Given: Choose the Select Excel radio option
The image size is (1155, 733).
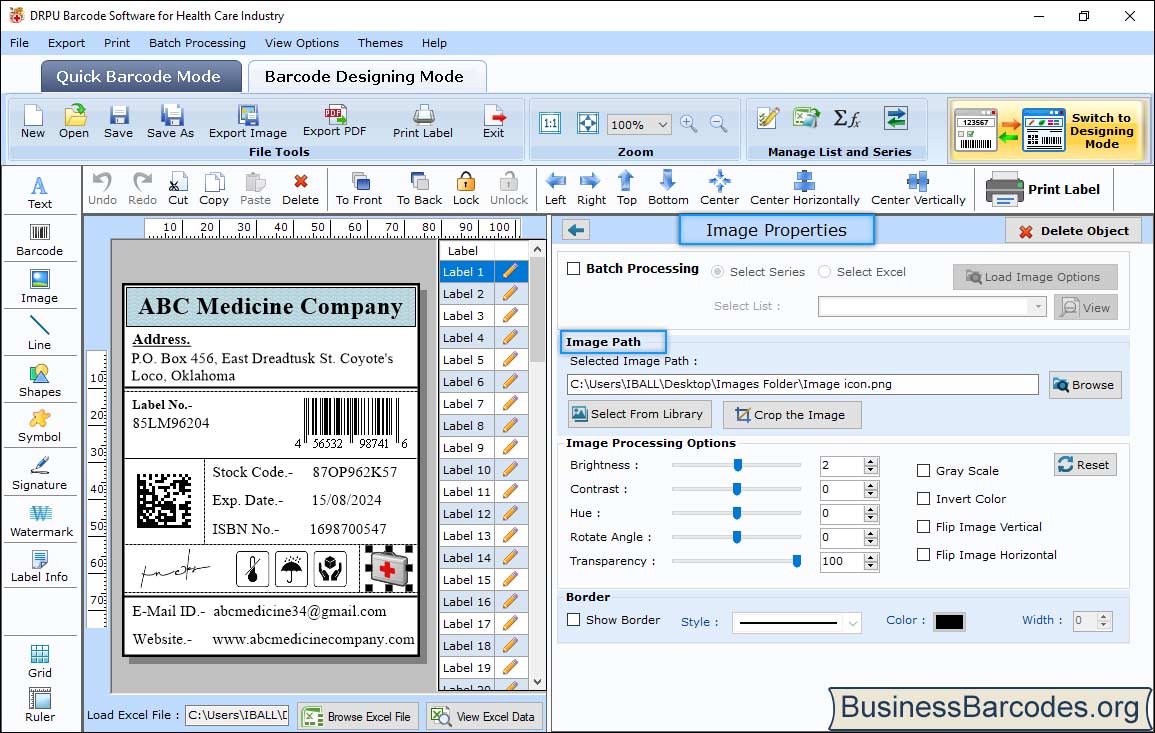Looking at the screenshot, I should click(x=824, y=272).
